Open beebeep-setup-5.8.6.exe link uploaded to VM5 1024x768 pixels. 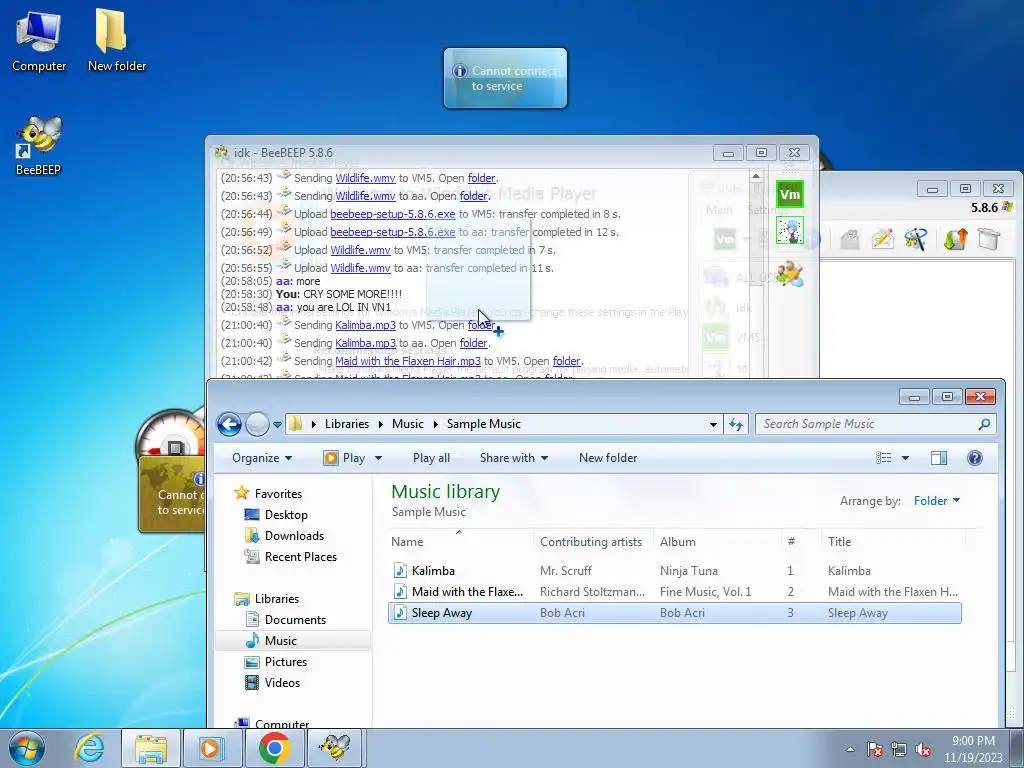pos(392,214)
